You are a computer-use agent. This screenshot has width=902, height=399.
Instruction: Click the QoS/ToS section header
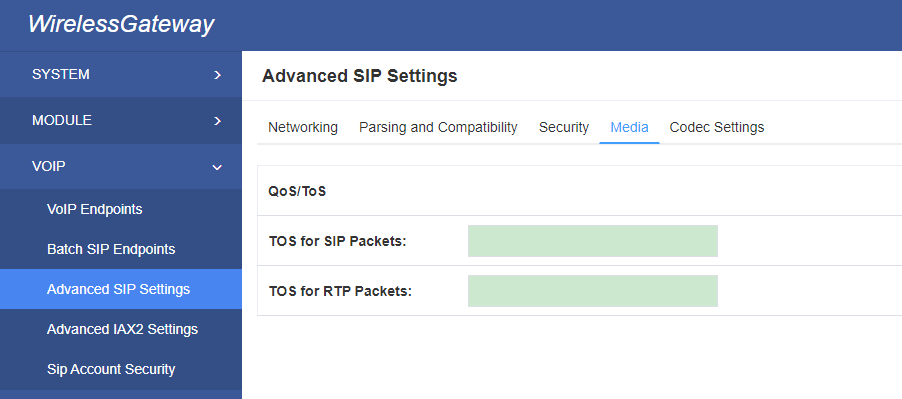(x=297, y=191)
